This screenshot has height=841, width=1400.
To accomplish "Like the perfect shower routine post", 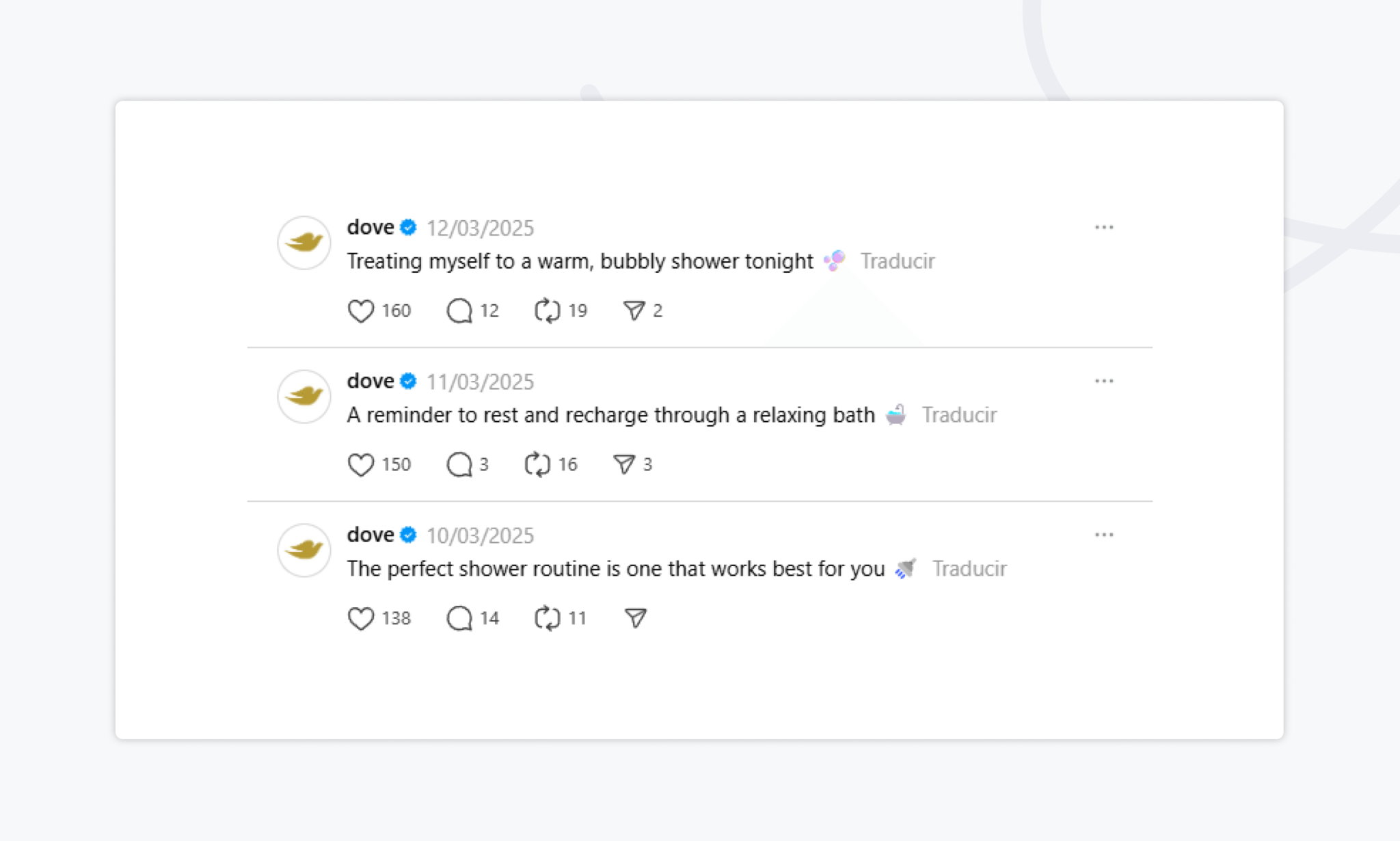I will click(360, 619).
